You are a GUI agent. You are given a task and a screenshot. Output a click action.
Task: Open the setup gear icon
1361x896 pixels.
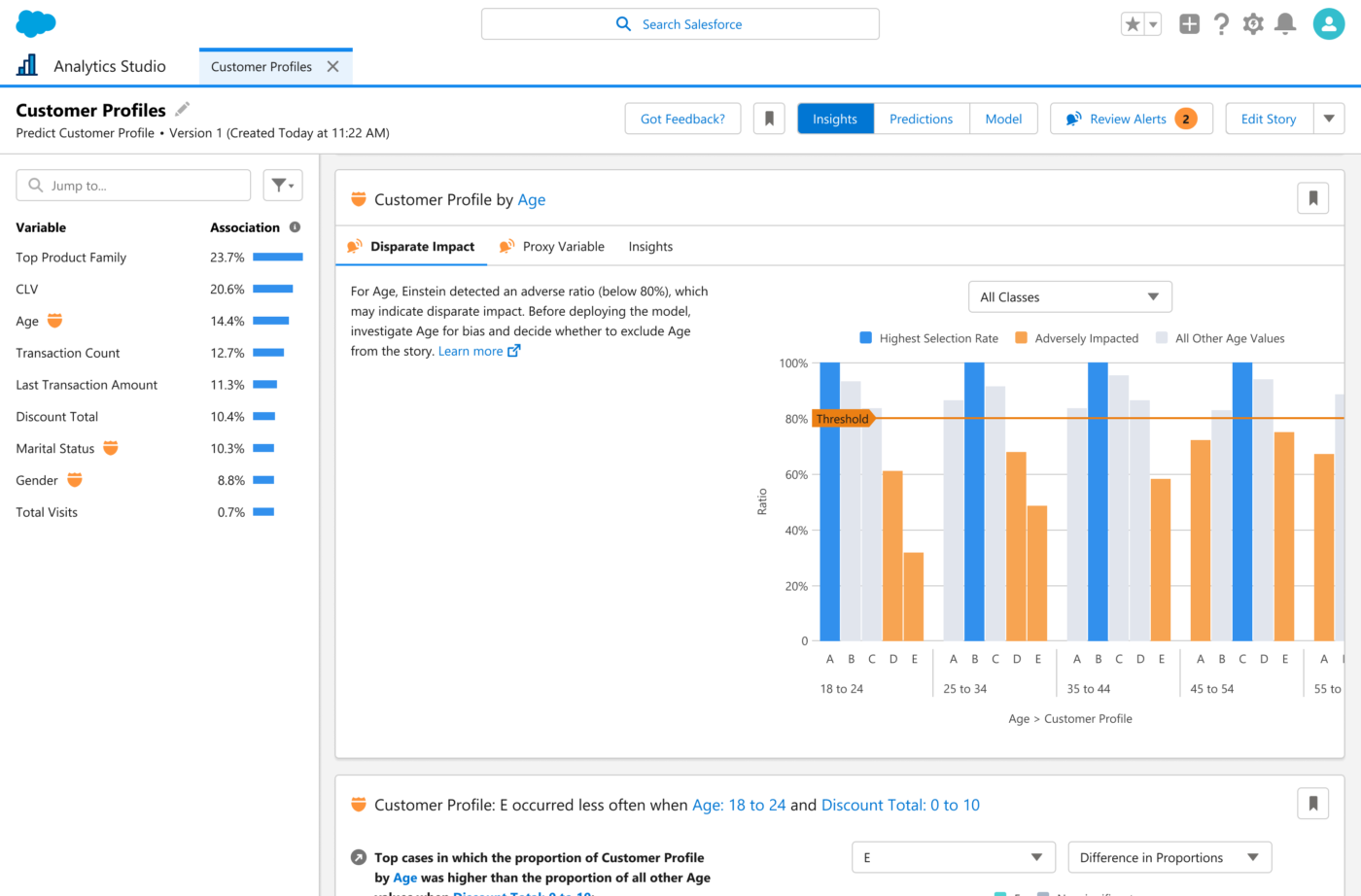point(1253,24)
